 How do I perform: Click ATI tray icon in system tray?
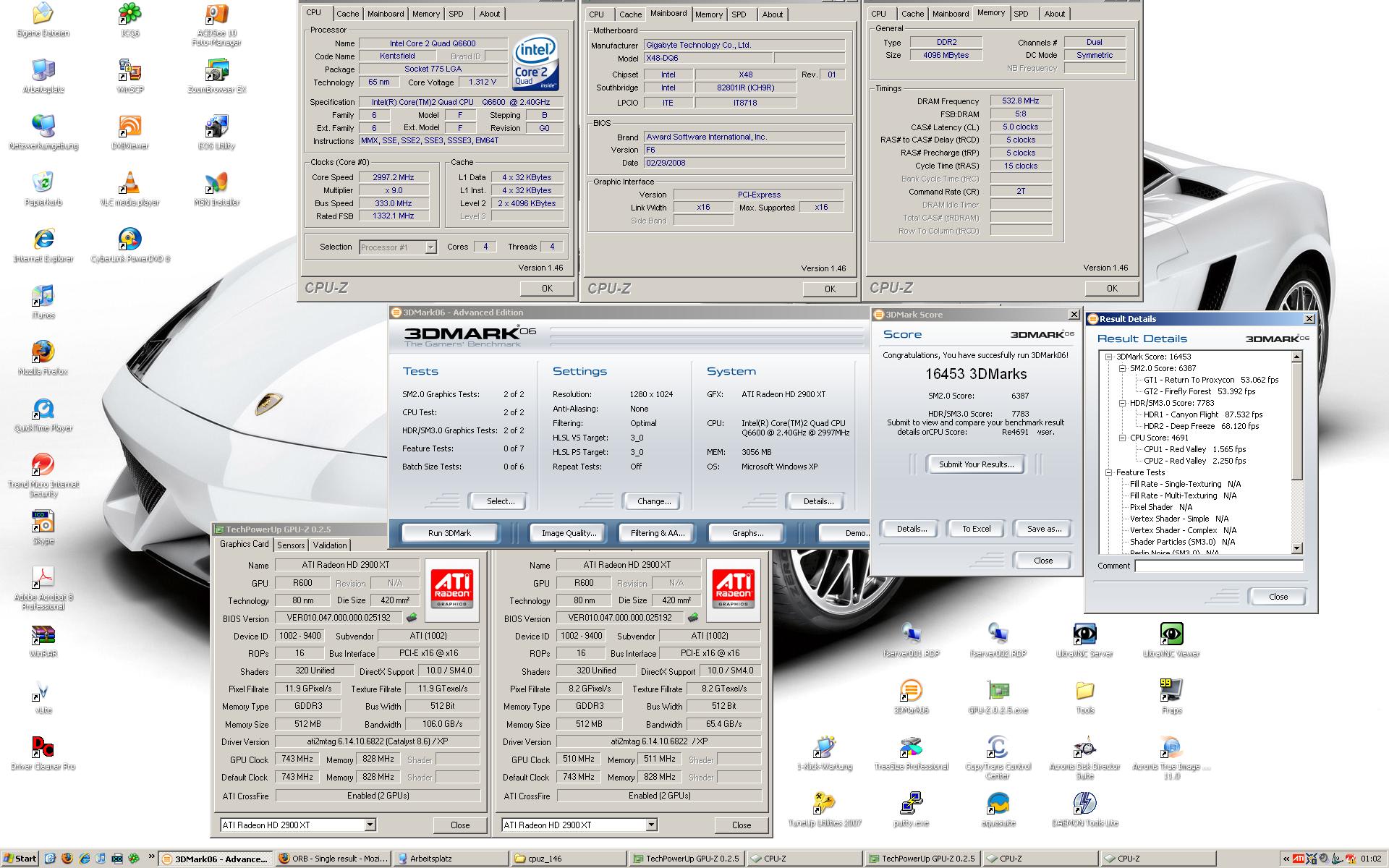coord(1299,859)
